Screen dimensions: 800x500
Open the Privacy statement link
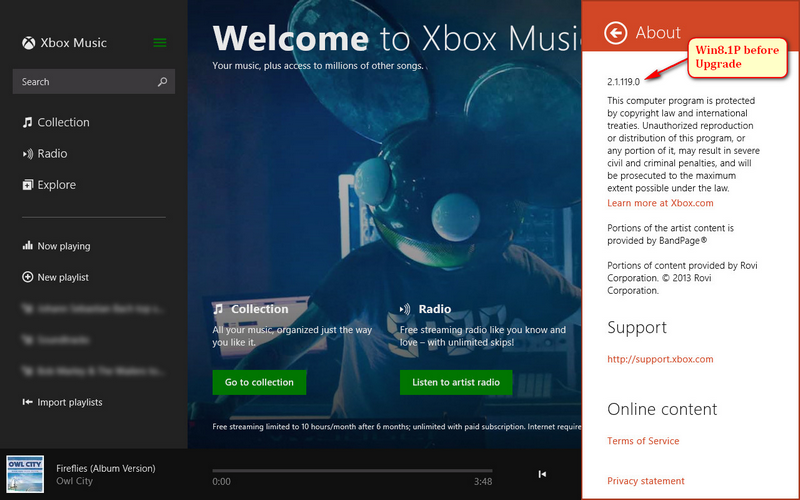[646, 481]
